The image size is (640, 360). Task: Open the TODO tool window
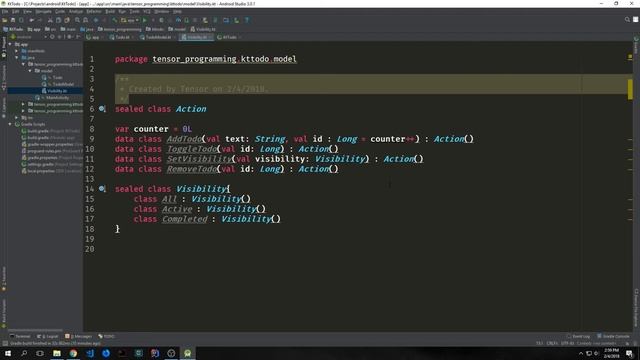[106, 336]
